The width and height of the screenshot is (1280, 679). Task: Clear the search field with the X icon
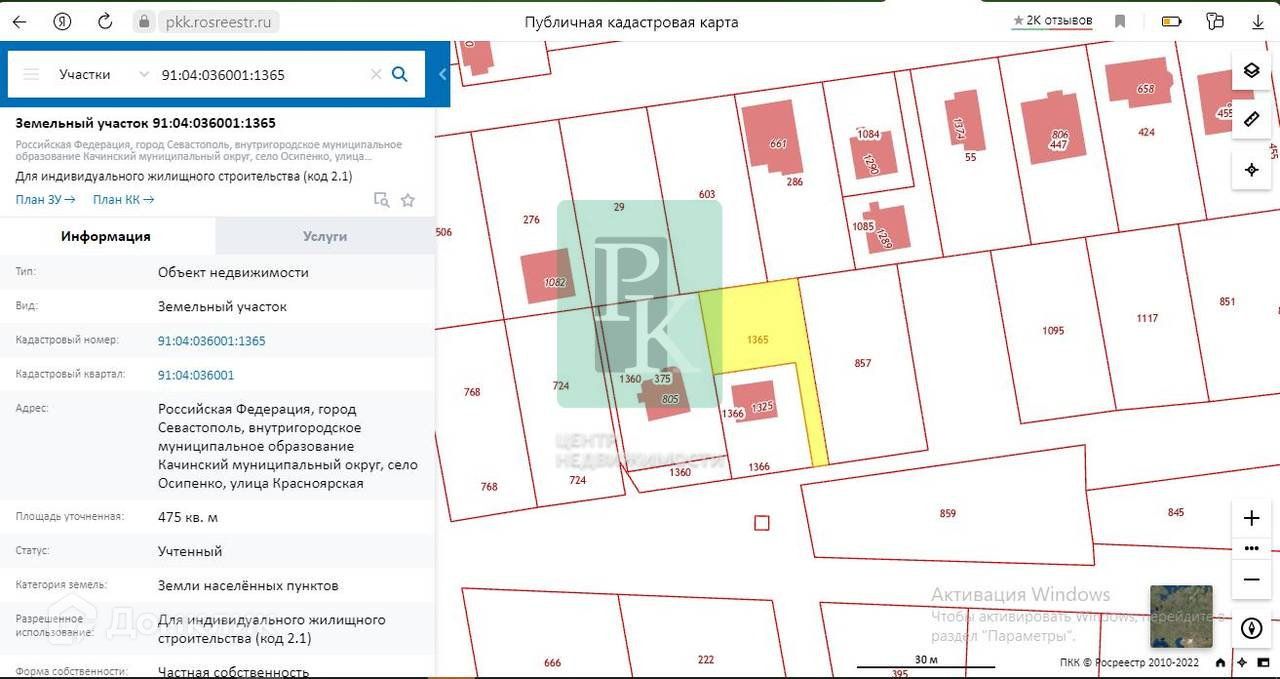pos(376,74)
